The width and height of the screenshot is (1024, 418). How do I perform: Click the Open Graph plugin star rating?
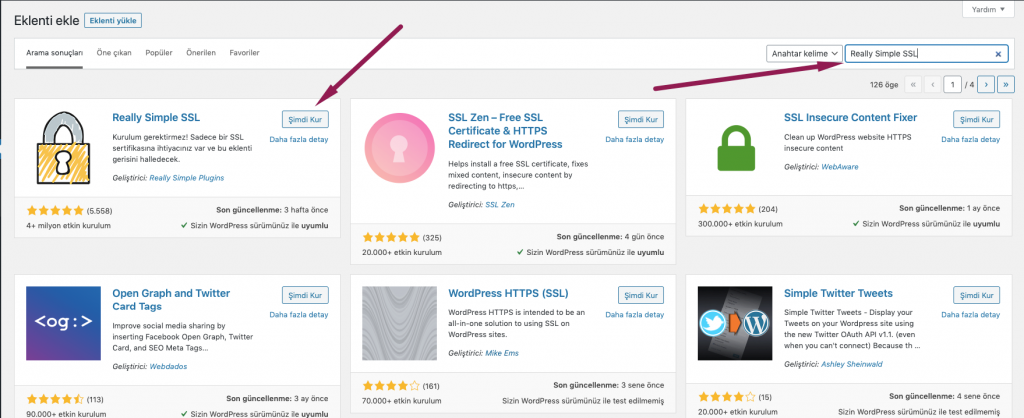[x=56, y=399]
